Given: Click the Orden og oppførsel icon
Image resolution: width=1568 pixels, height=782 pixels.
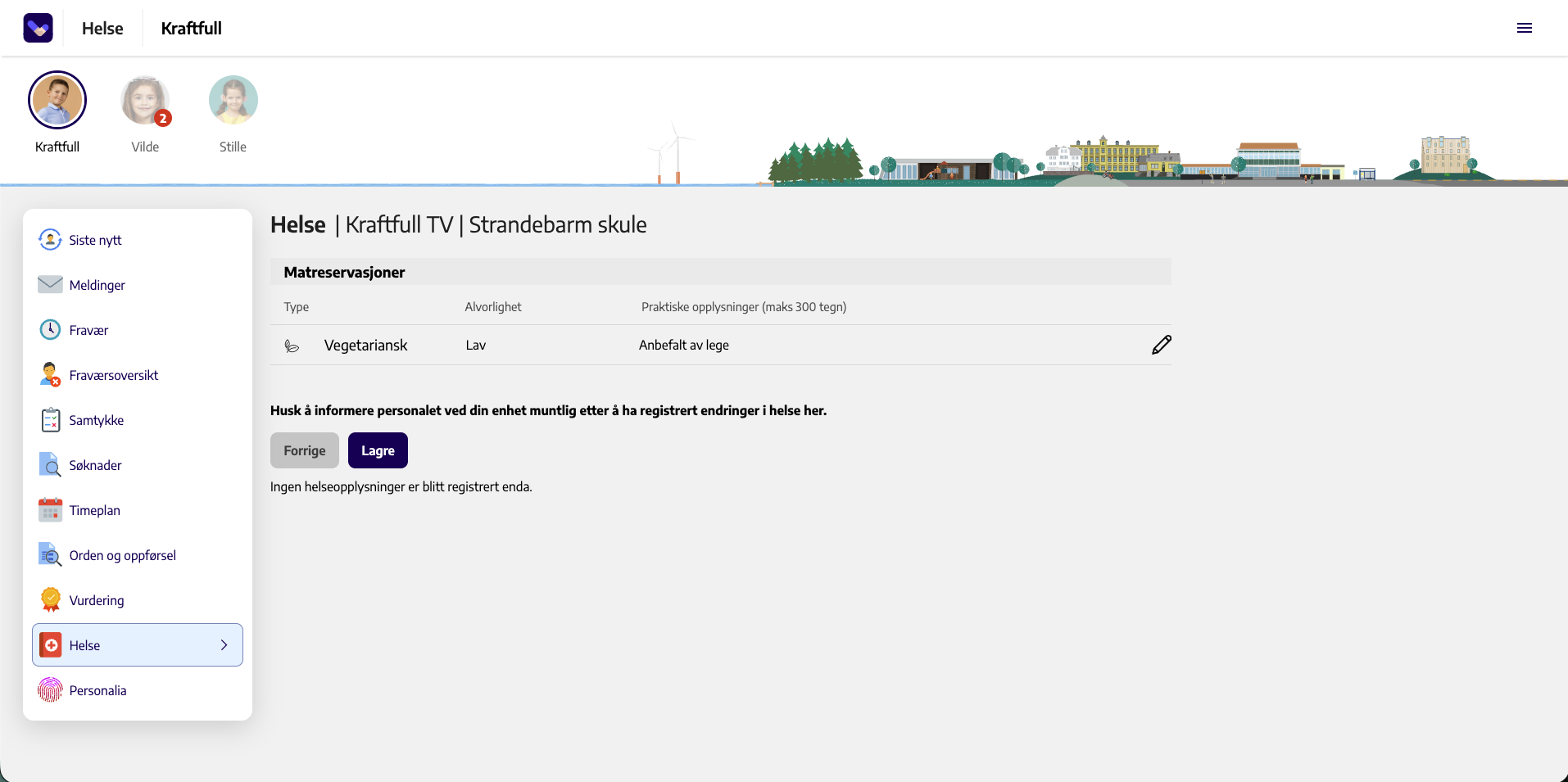Looking at the screenshot, I should pos(50,554).
